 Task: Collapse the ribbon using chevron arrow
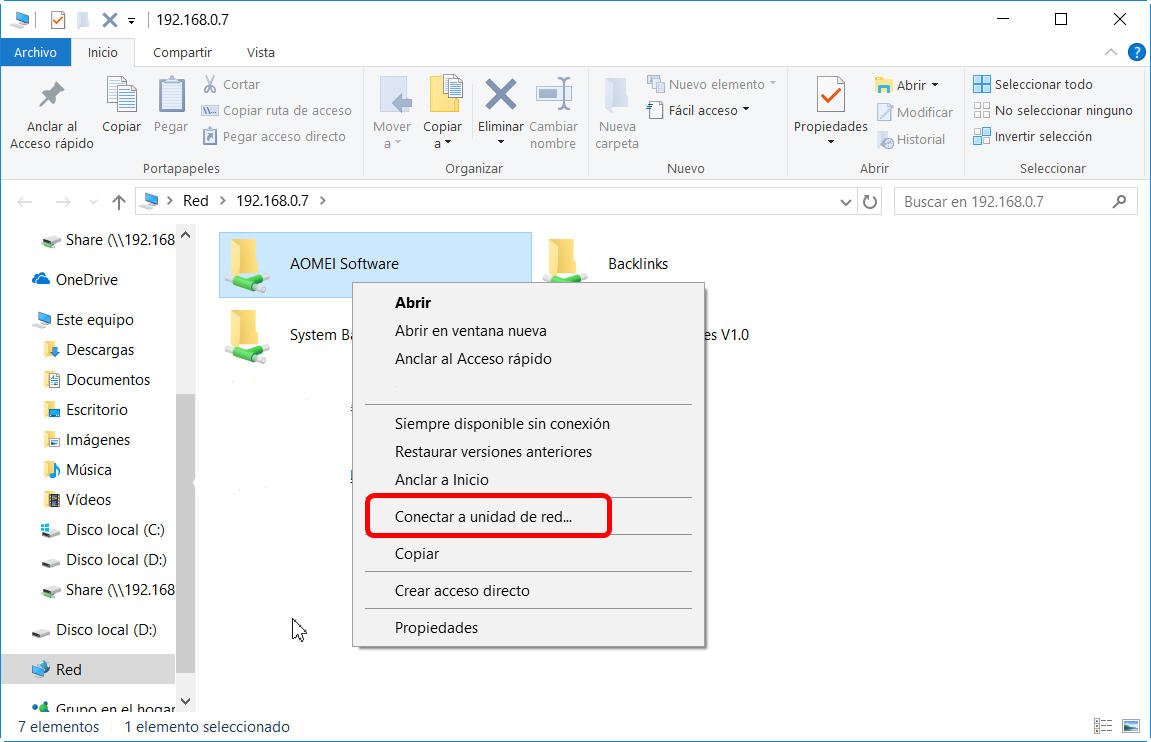[x=1111, y=52]
